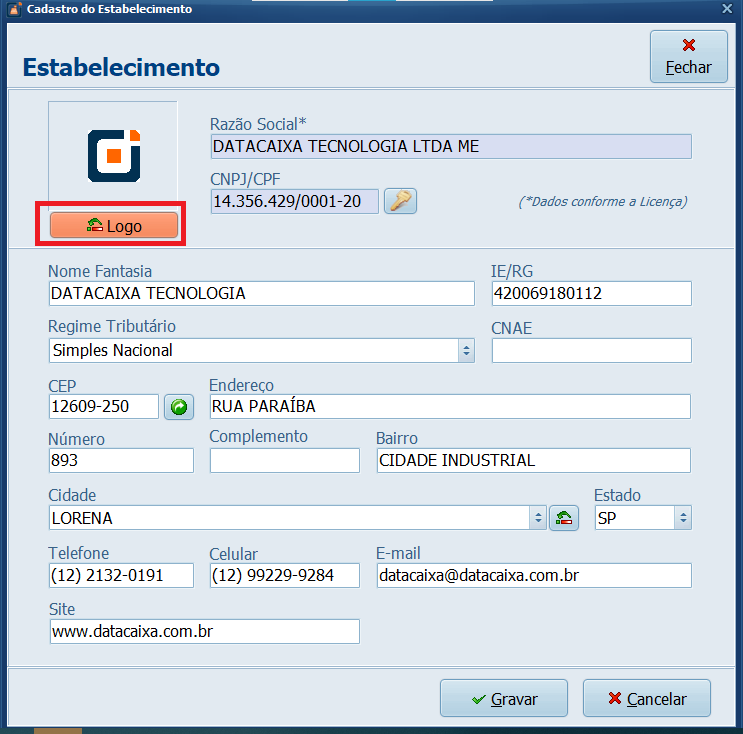
Task: Click the Site field
Action: tap(205, 632)
